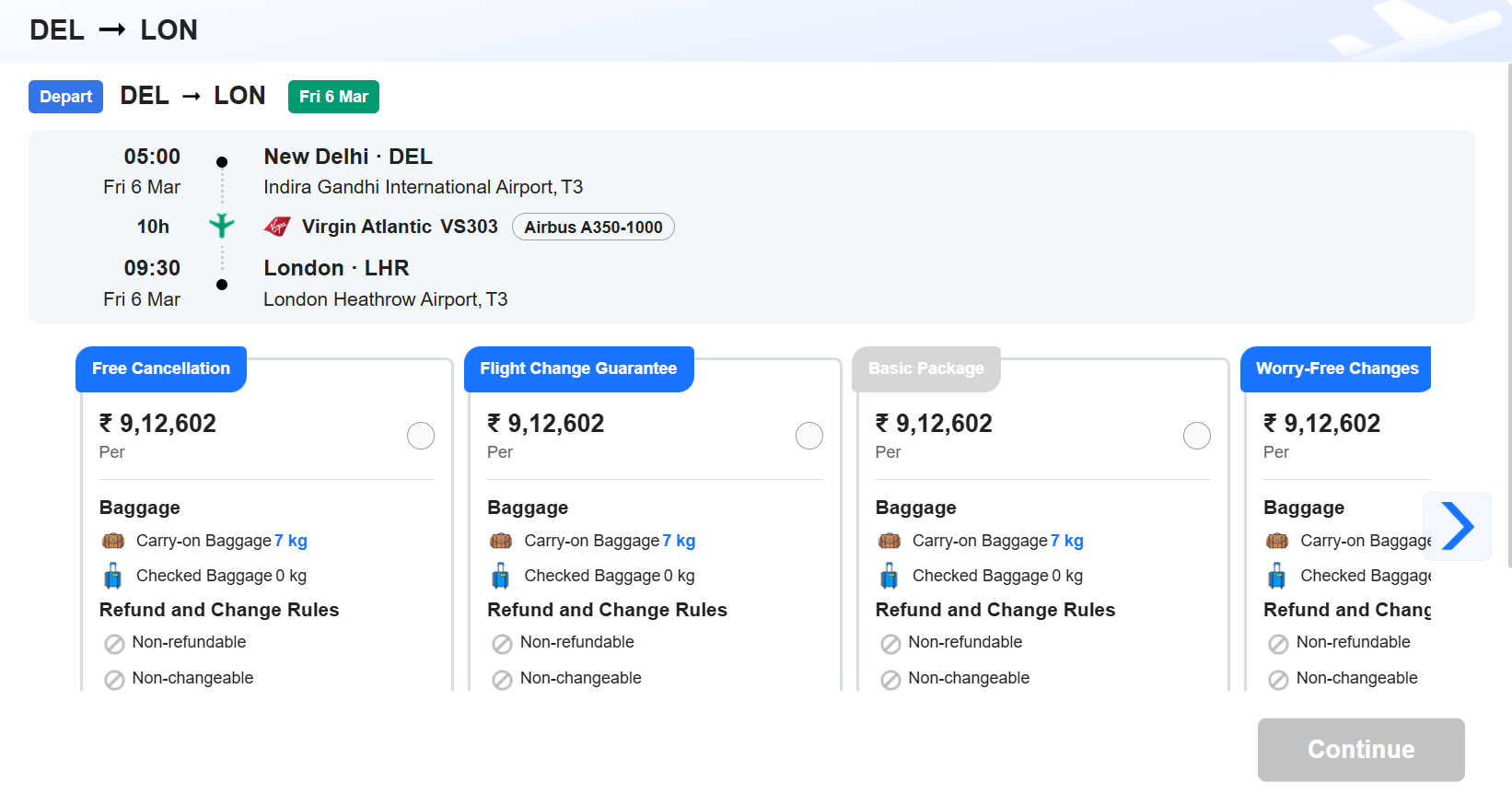
Task: Select the Flight Change Guarantee radio button
Action: pyautogui.click(x=809, y=436)
